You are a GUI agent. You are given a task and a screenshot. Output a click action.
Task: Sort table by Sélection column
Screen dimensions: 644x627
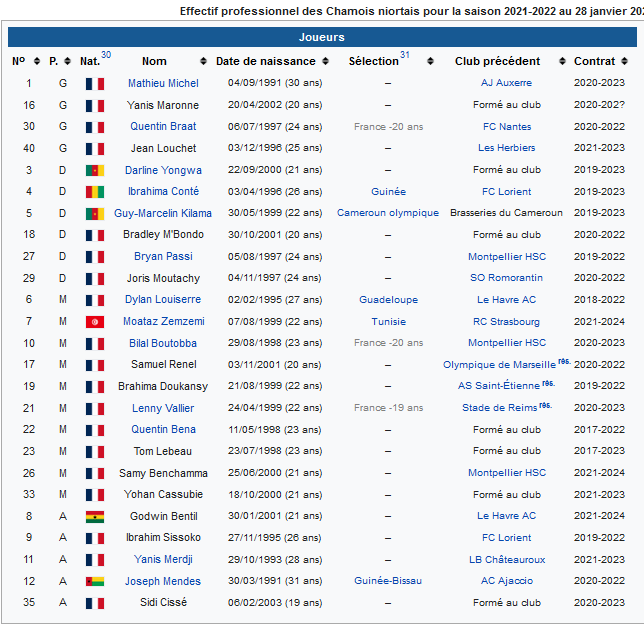tap(430, 61)
